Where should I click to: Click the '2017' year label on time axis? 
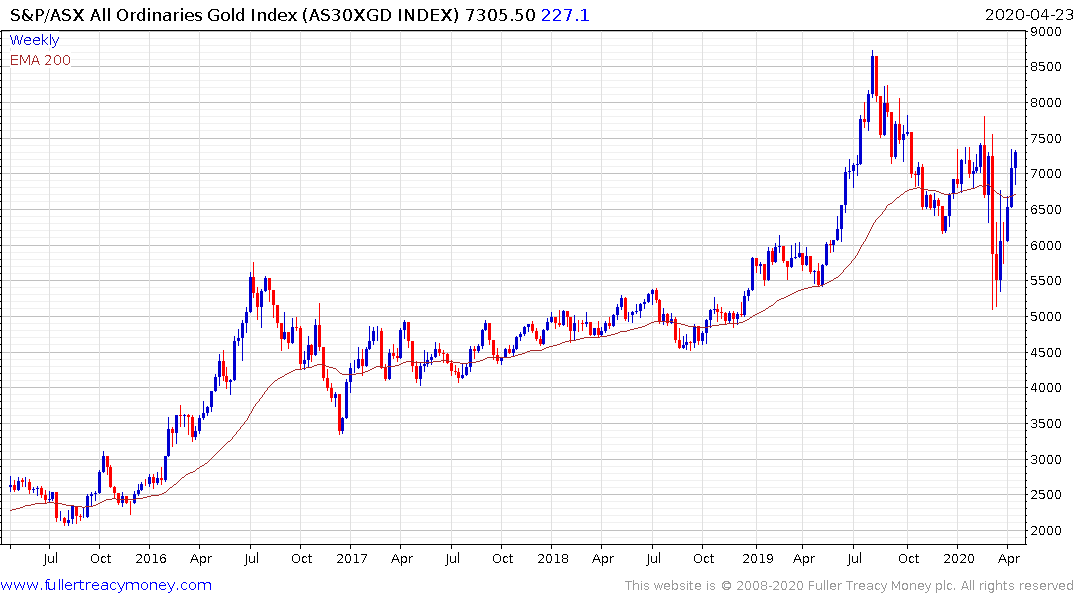352,559
